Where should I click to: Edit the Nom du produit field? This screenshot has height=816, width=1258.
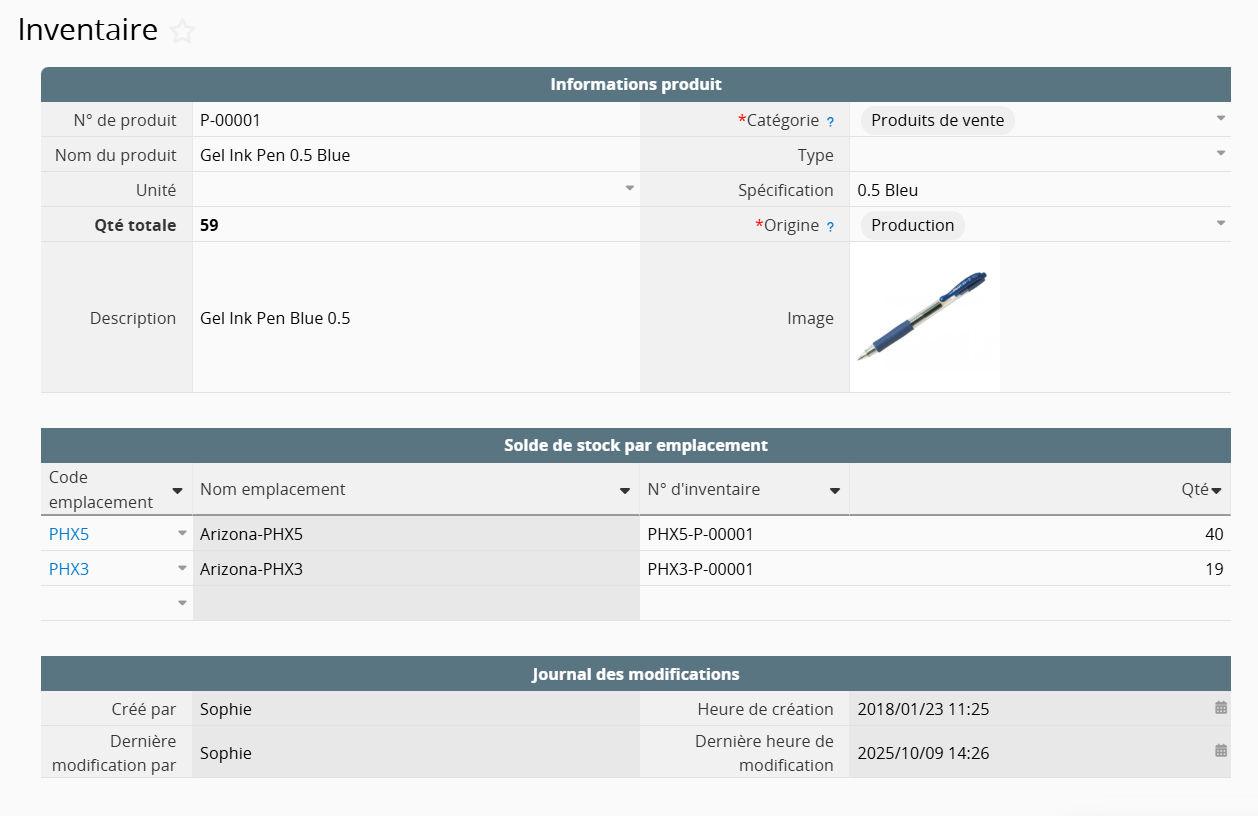415,155
